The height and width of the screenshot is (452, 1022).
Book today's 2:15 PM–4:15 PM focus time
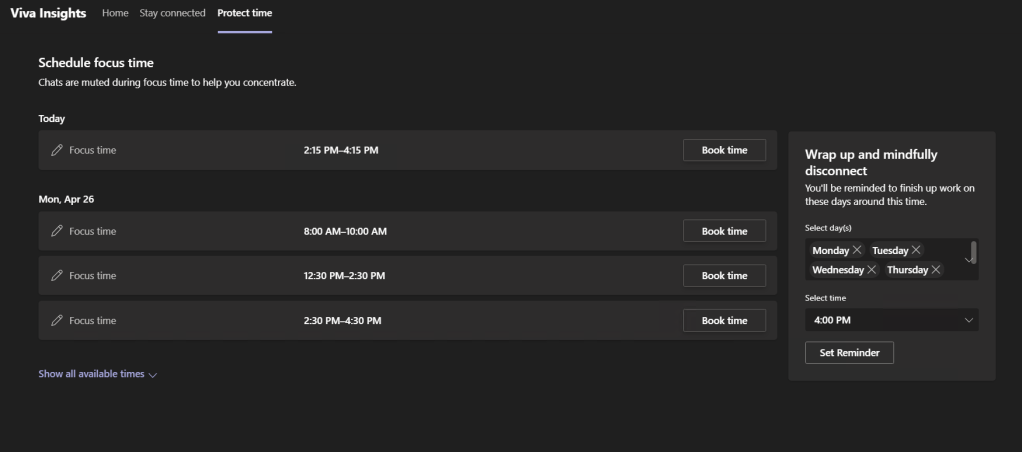724,150
